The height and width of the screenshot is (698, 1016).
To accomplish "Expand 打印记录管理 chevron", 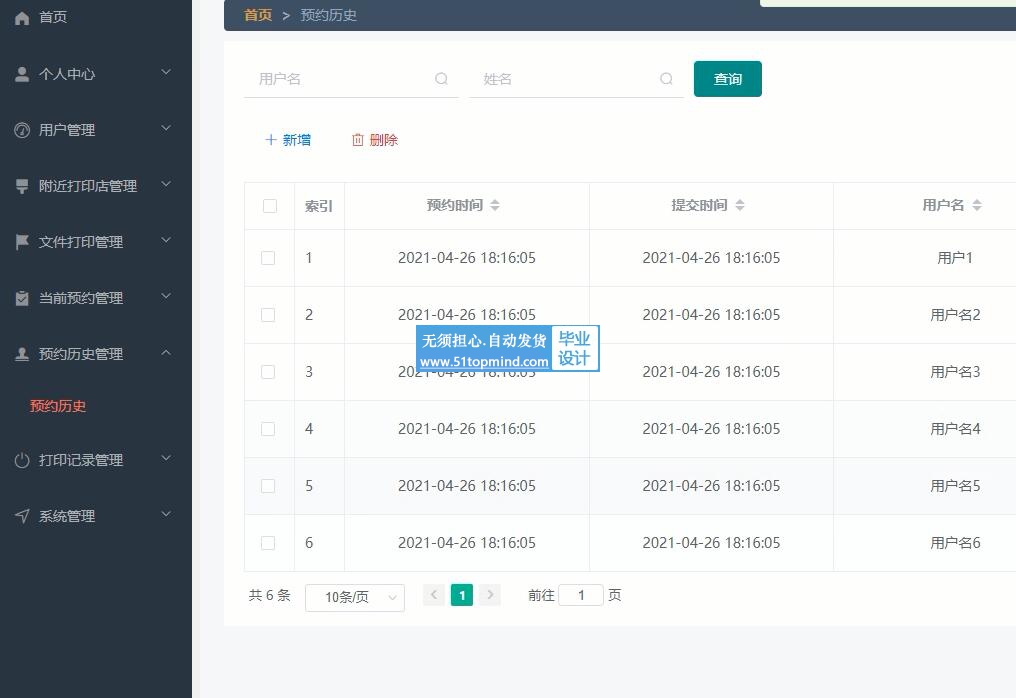I will point(166,458).
